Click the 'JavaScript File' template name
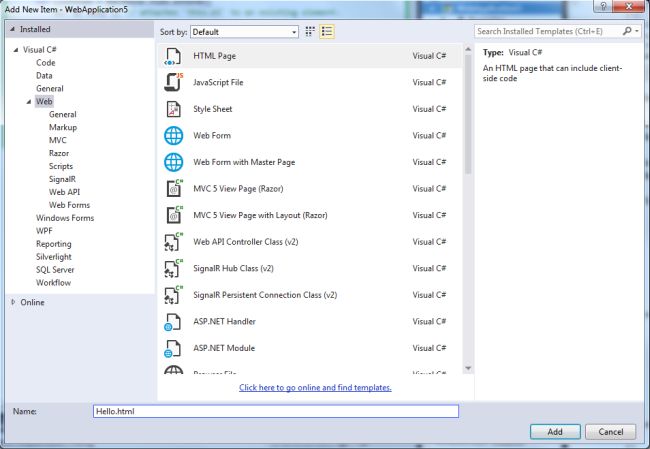The height and width of the screenshot is (449, 650). click(x=218, y=83)
